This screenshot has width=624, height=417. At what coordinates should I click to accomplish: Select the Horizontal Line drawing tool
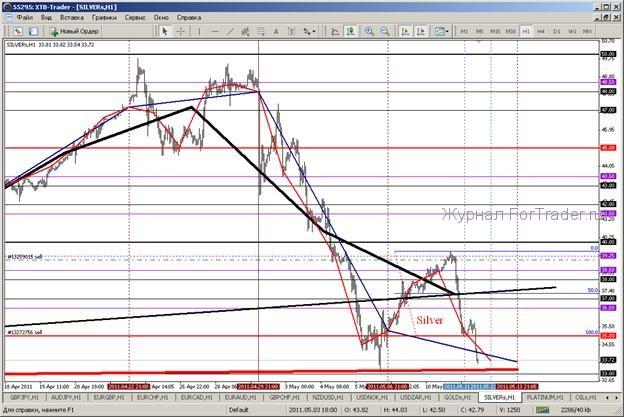click(x=214, y=31)
